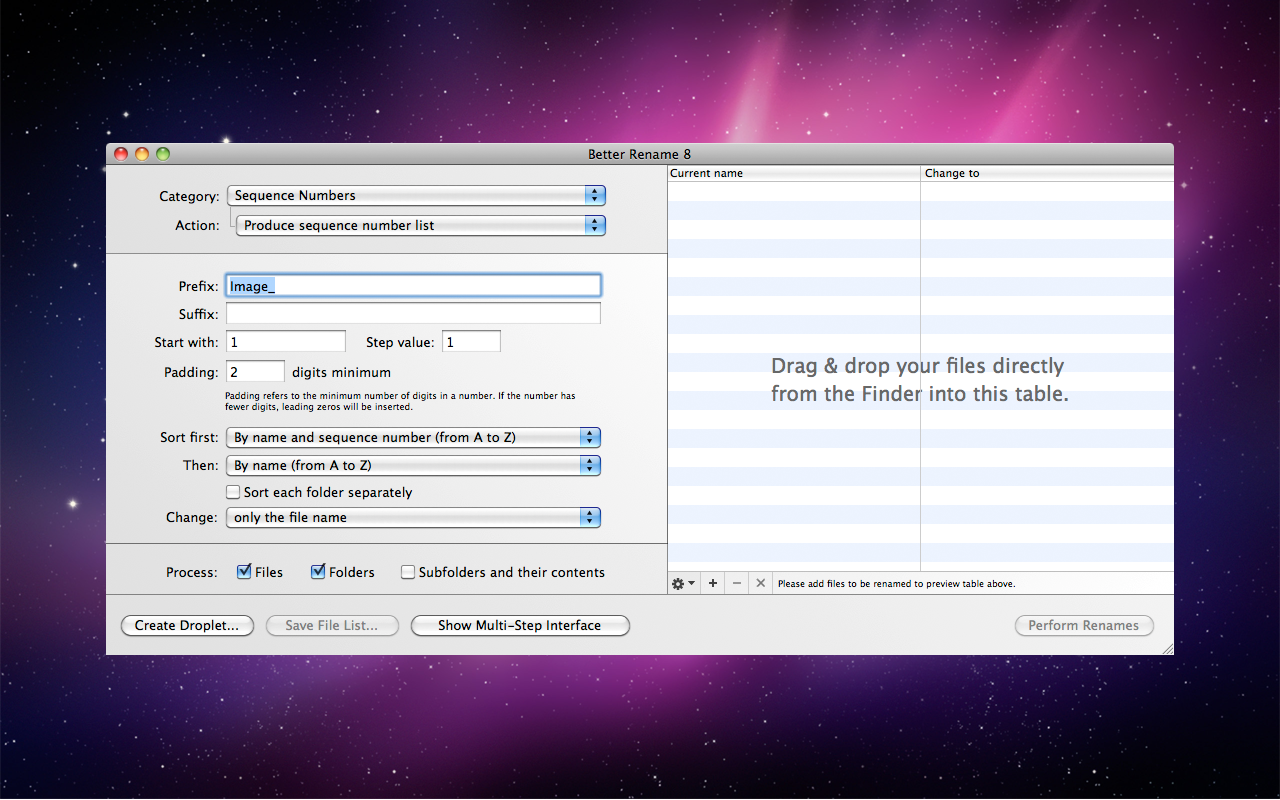Minimize the Better Rename window
The height and width of the screenshot is (800, 1280).
(x=142, y=154)
